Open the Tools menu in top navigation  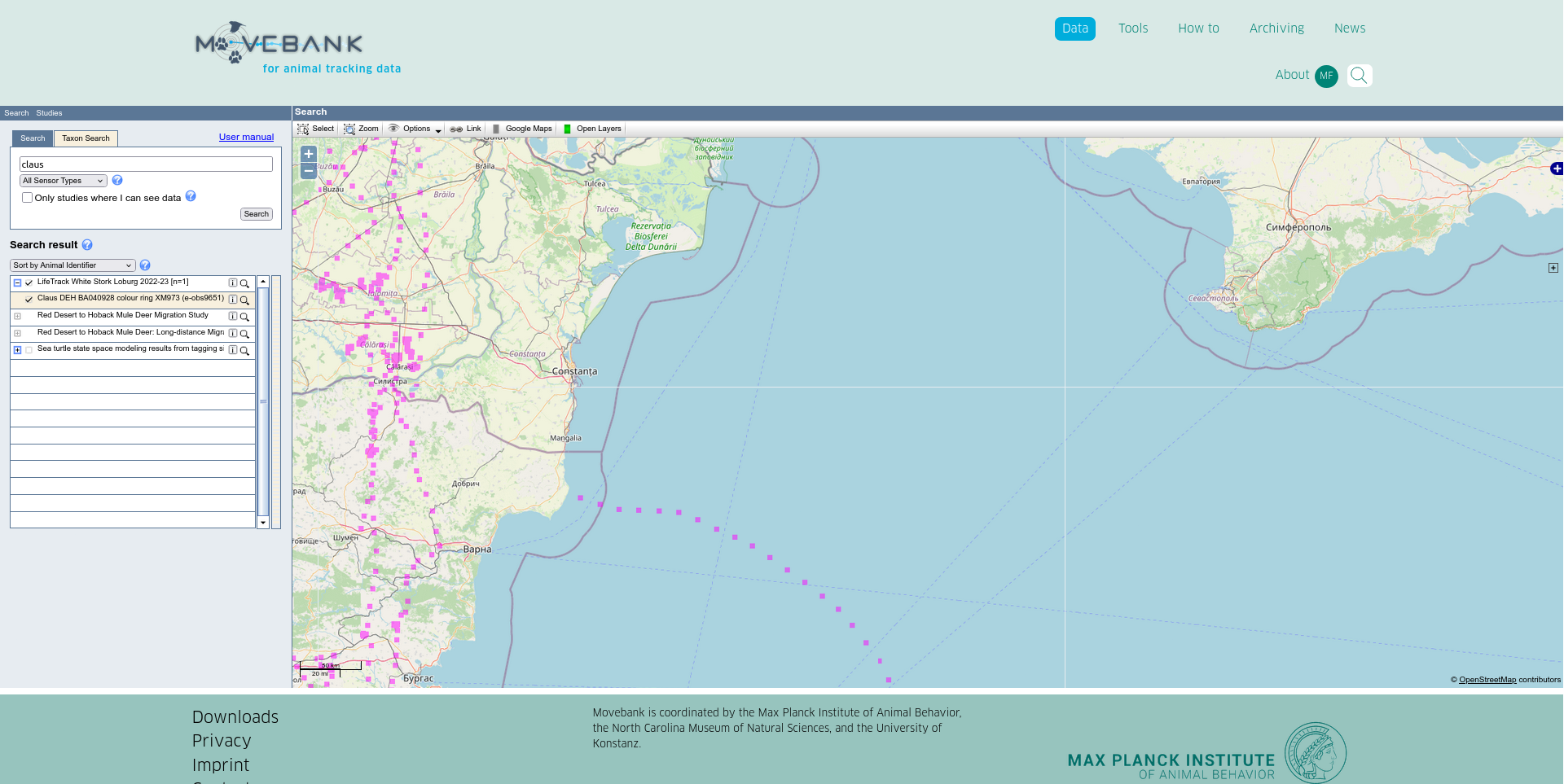pyautogui.click(x=1132, y=28)
